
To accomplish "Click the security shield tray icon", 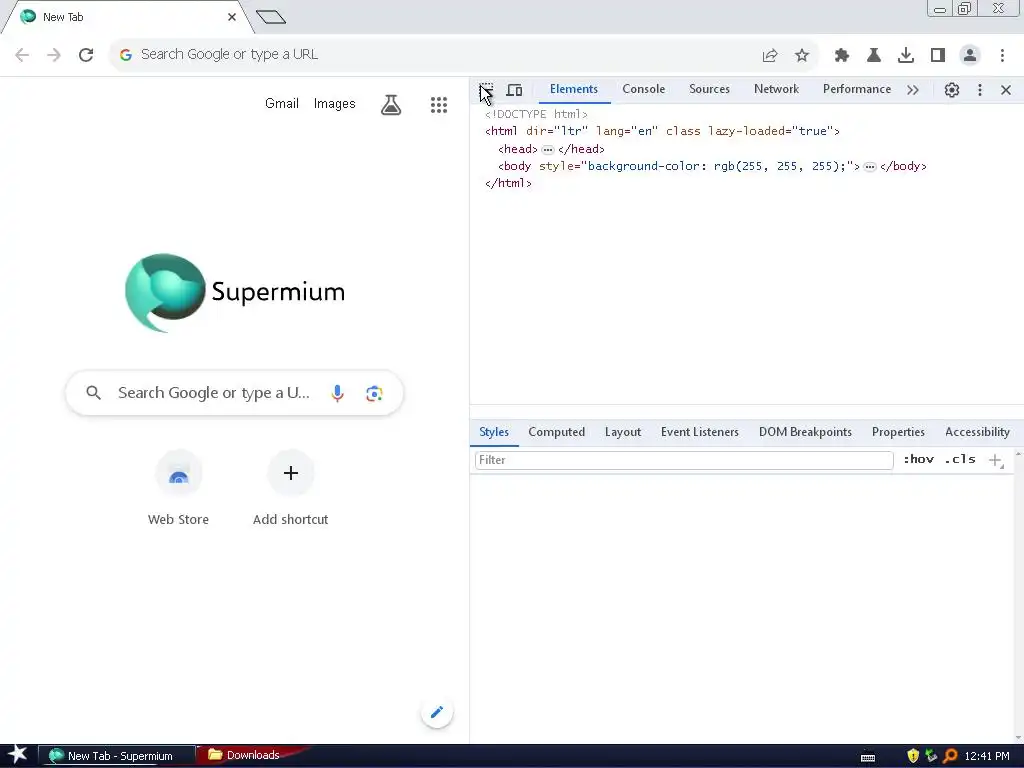I will pyautogui.click(x=913, y=756).
